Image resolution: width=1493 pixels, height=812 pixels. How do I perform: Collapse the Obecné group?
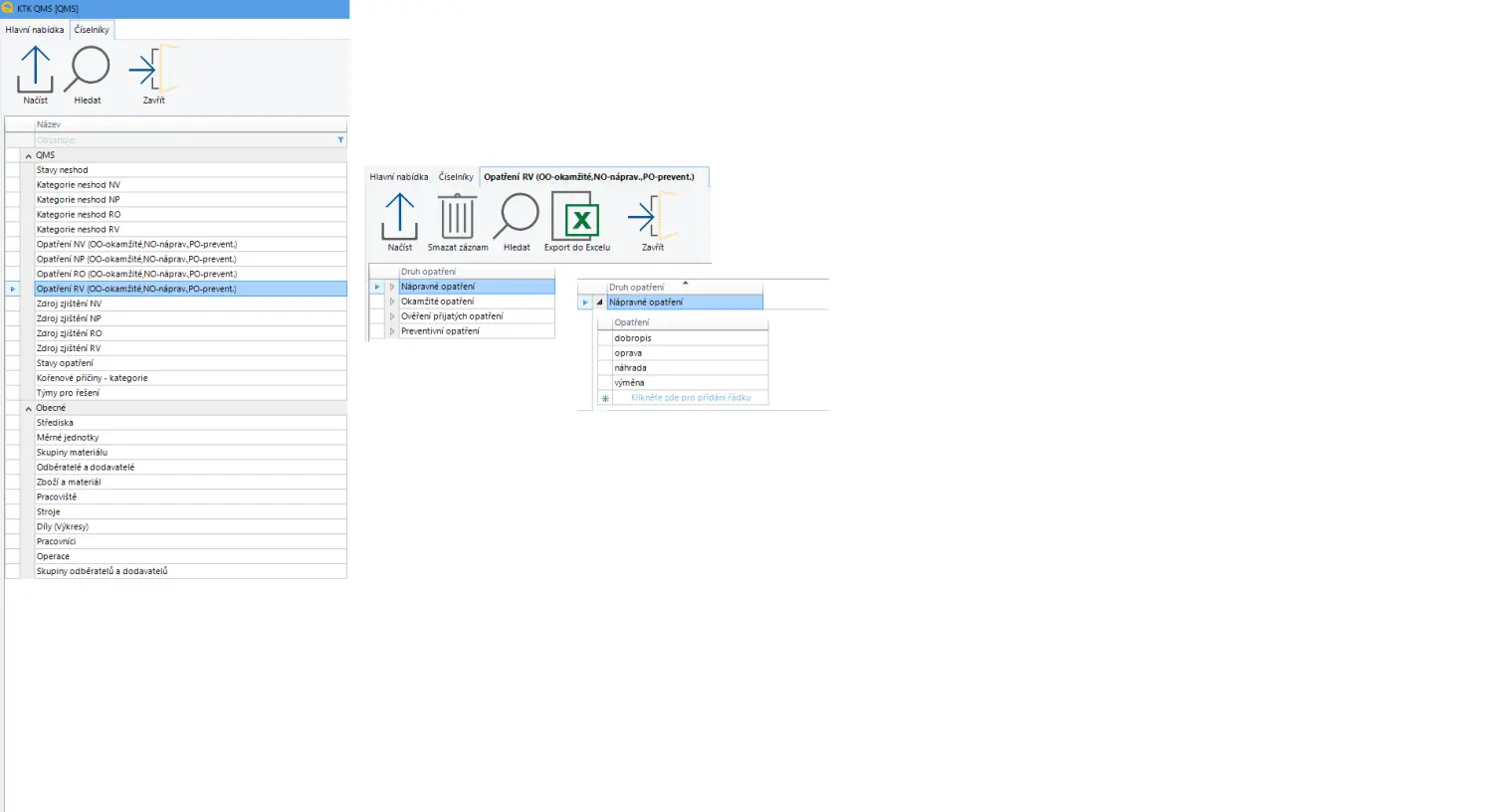click(x=28, y=409)
